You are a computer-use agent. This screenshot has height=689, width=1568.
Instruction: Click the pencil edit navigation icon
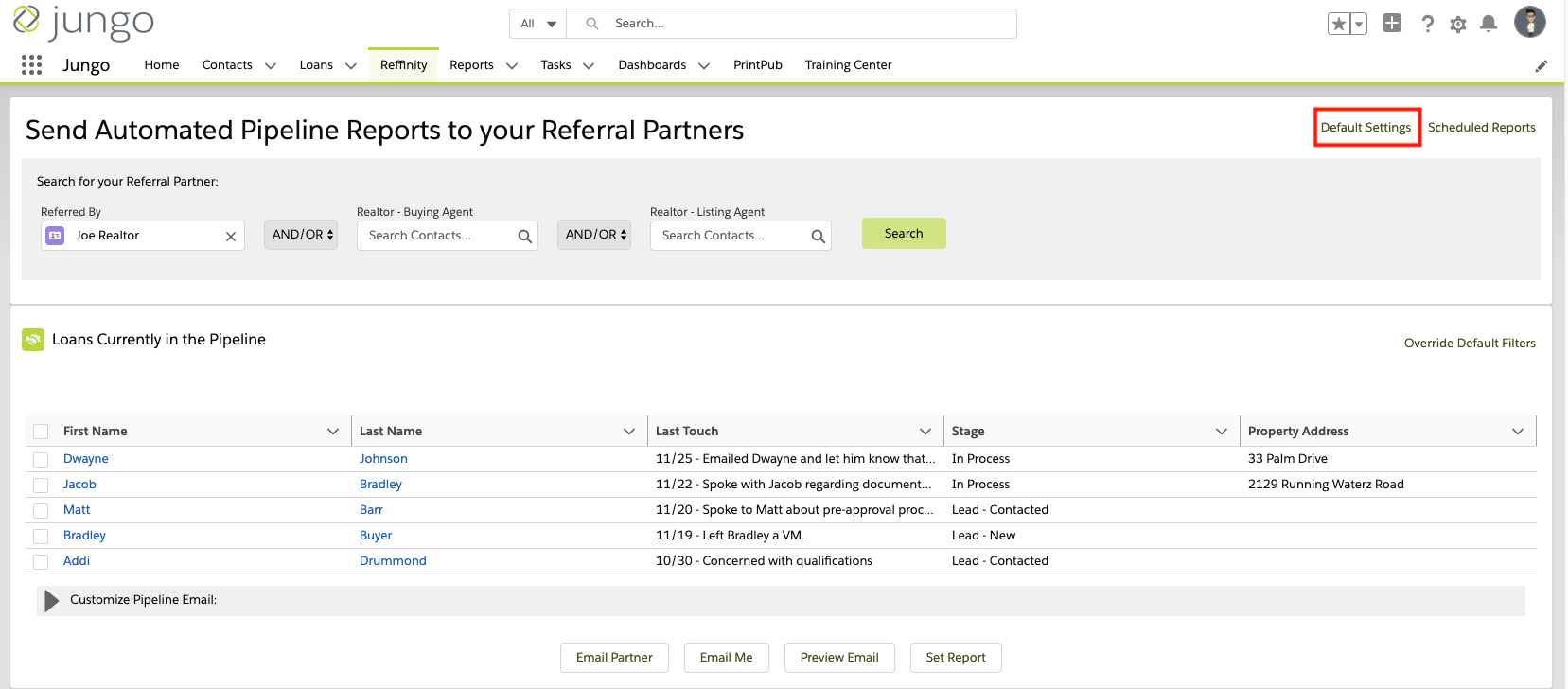[1541, 66]
